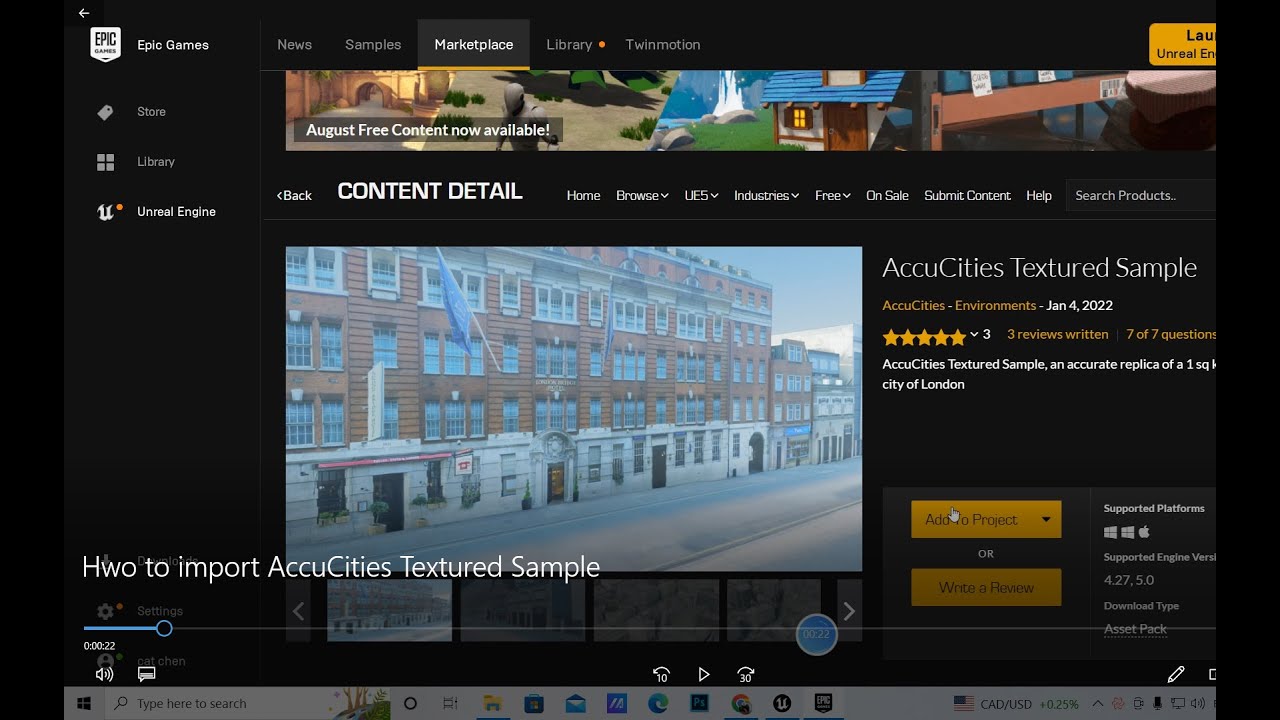
Task: Select the second gallery thumbnail
Action: click(x=523, y=611)
